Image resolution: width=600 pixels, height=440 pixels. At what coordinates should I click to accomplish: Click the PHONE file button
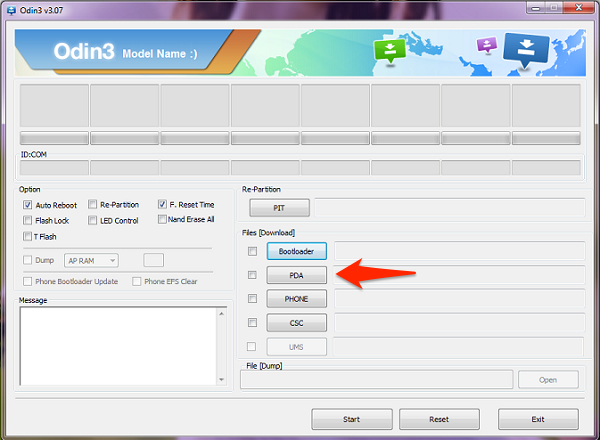coord(297,299)
